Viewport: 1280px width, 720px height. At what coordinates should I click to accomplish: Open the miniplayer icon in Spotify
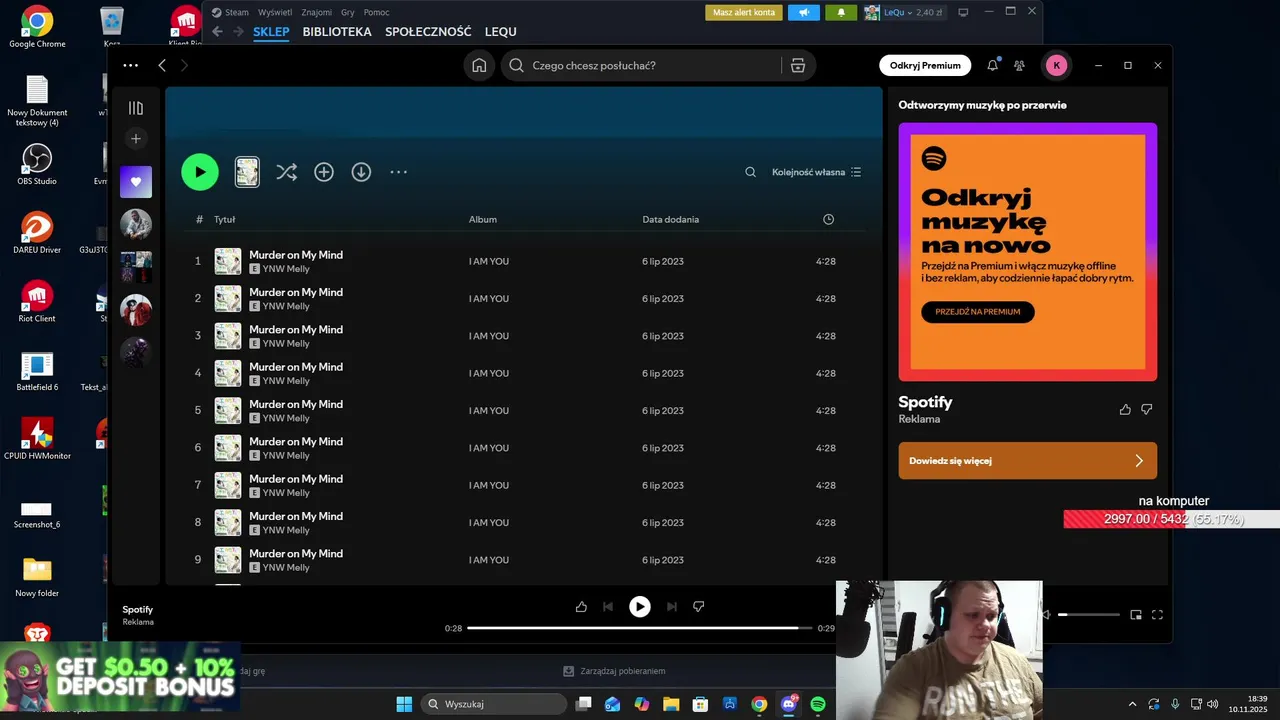pyautogui.click(x=1136, y=614)
